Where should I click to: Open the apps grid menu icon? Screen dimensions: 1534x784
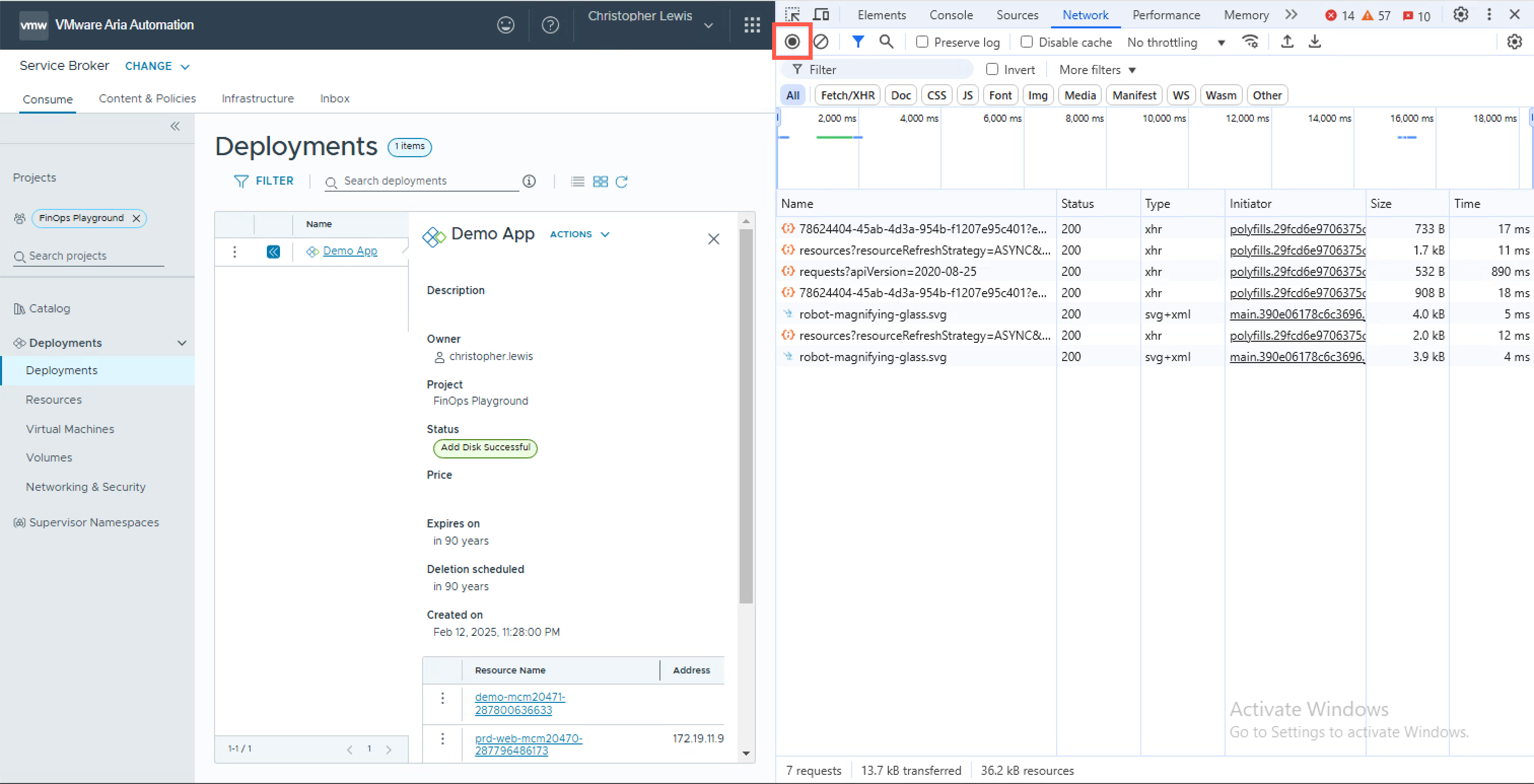pos(752,25)
